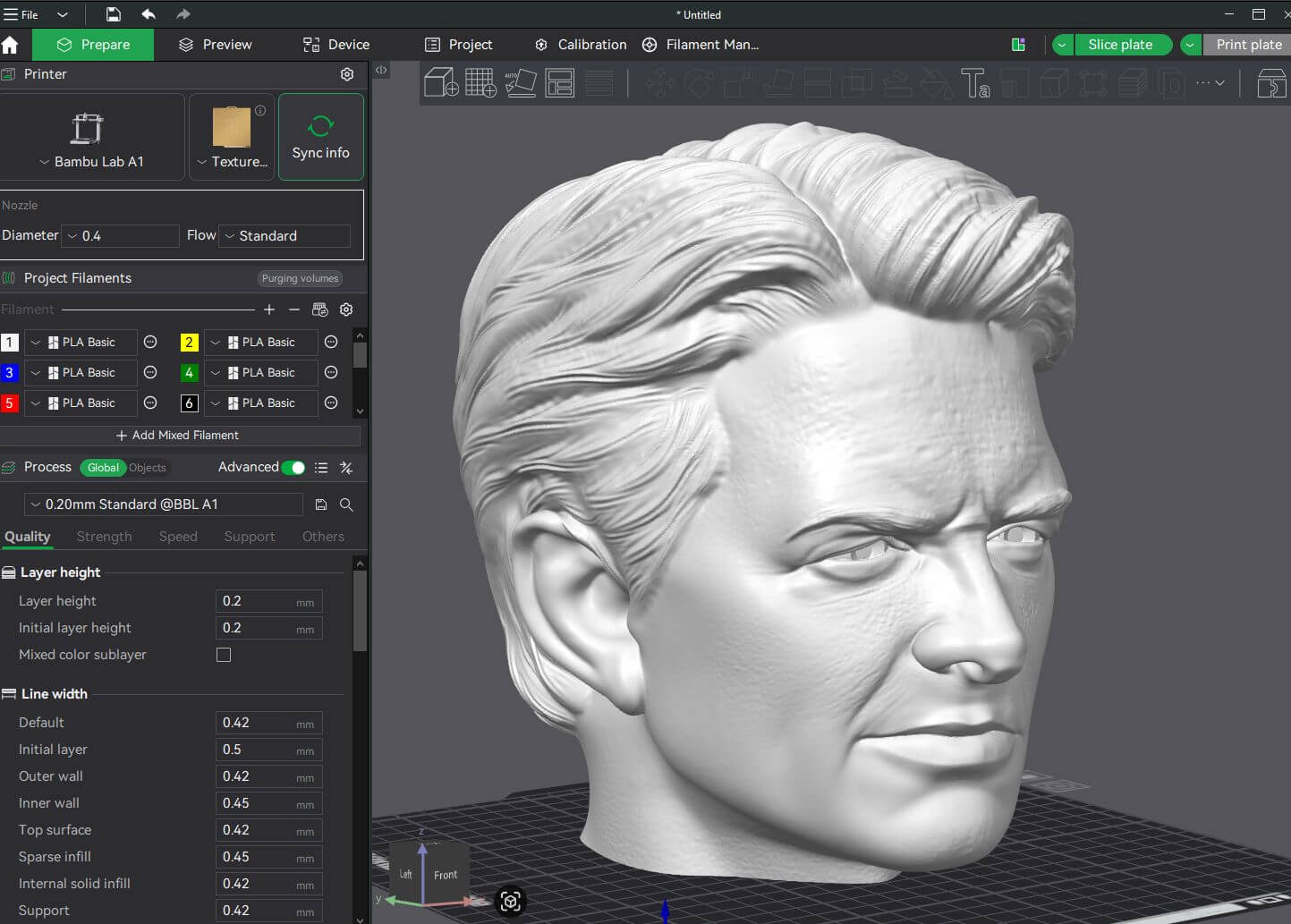Click the Purging volumes button
The image size is (1291, 924).
click(x=300, y=278)
